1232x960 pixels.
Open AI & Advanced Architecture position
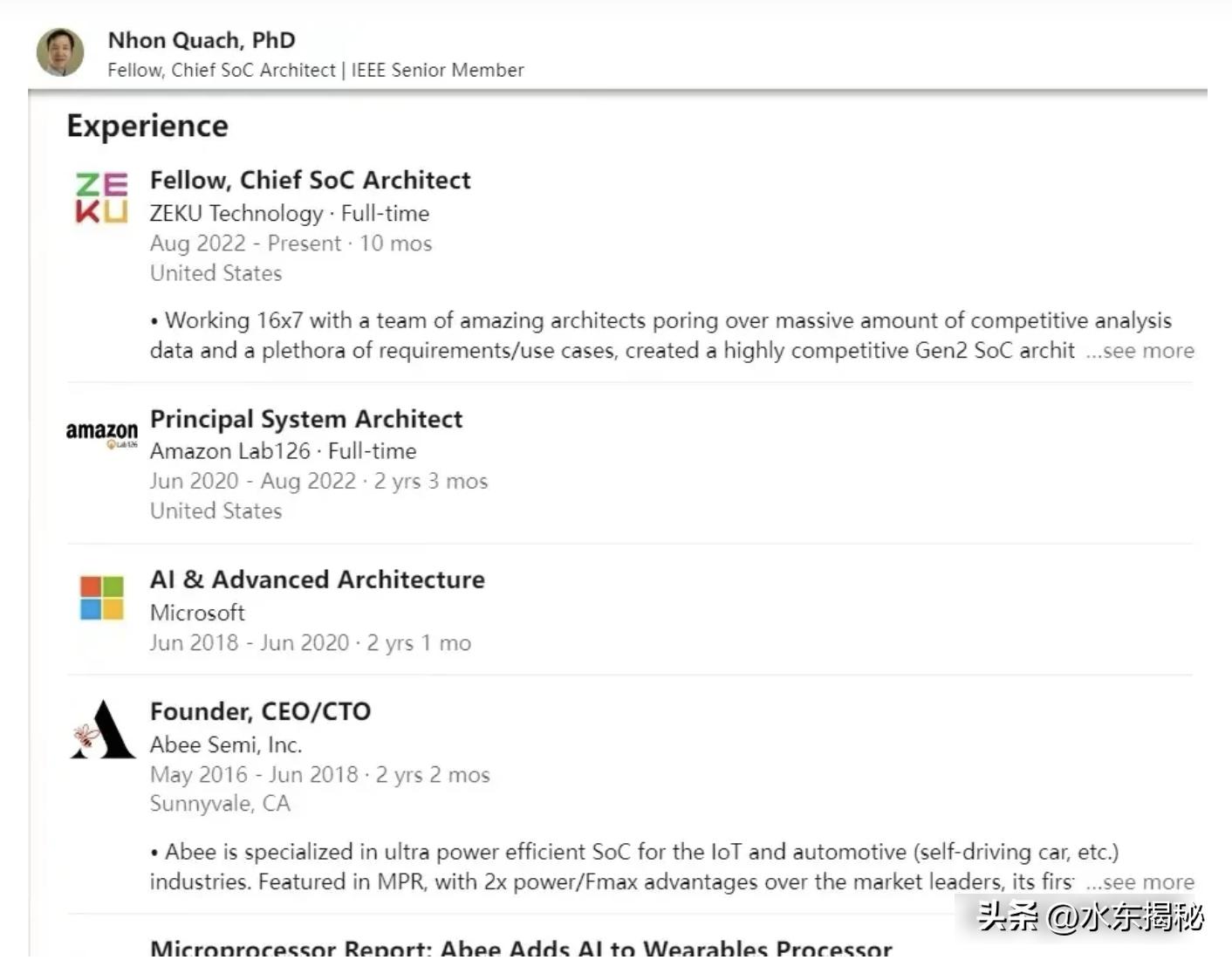coord(317,579)
